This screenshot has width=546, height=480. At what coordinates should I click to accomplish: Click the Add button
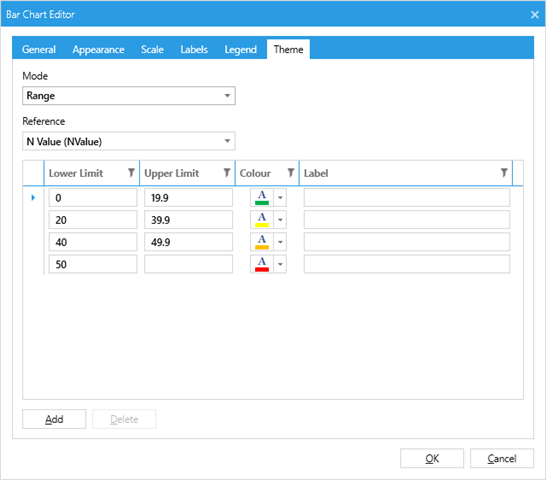[x=54, y=419]
